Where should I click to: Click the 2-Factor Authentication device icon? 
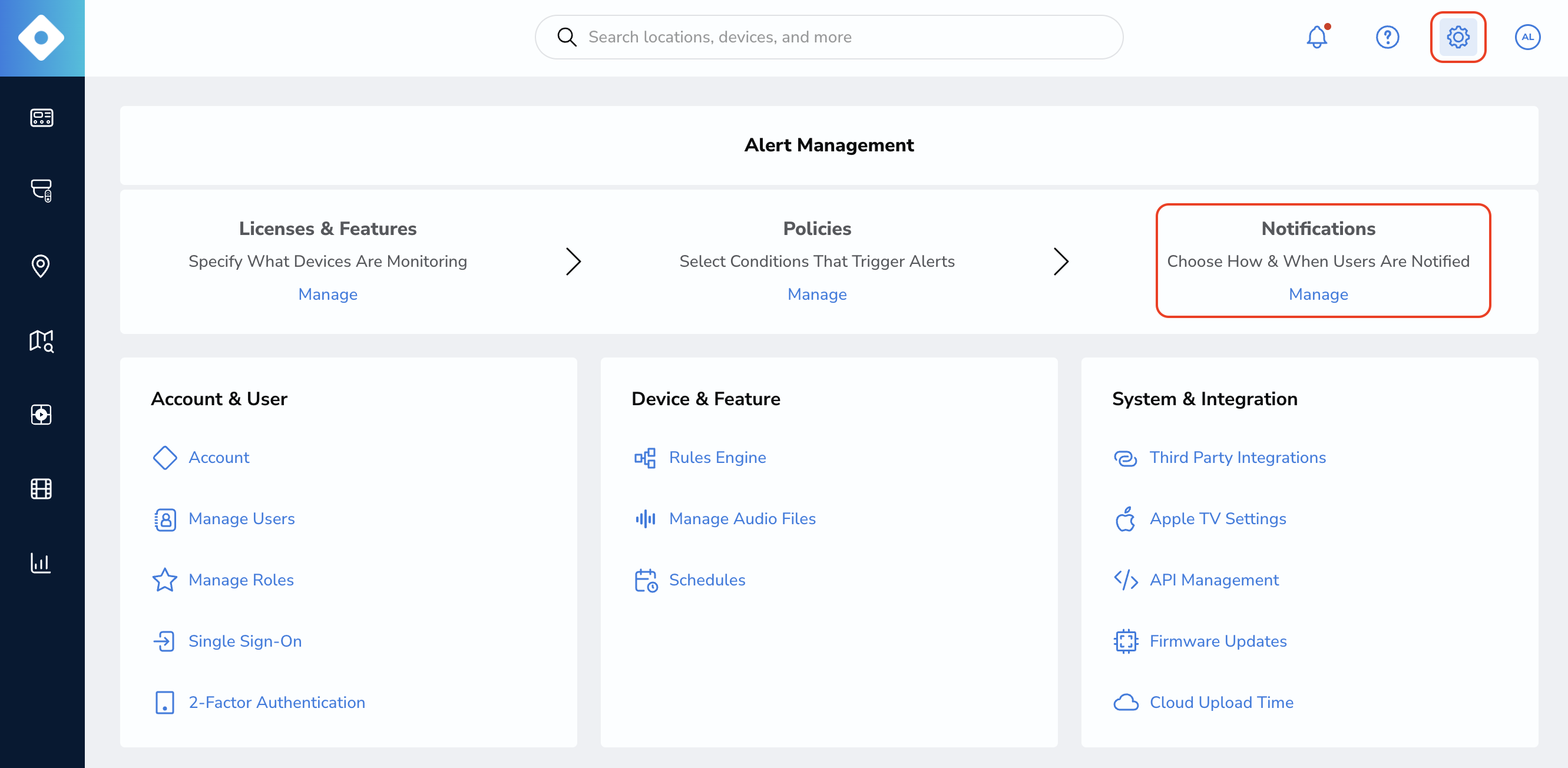164,702
